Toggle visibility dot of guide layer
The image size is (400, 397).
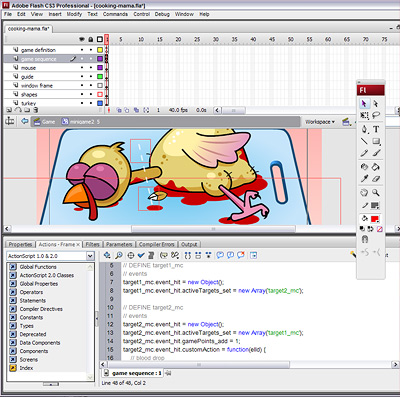82,77
